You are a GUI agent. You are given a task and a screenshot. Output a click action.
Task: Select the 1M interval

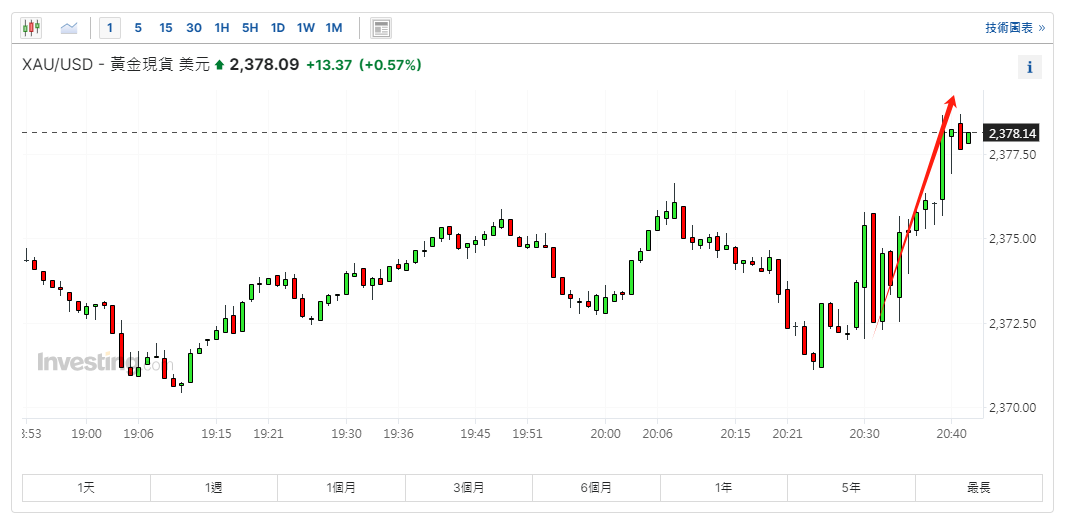pos(334,28)
